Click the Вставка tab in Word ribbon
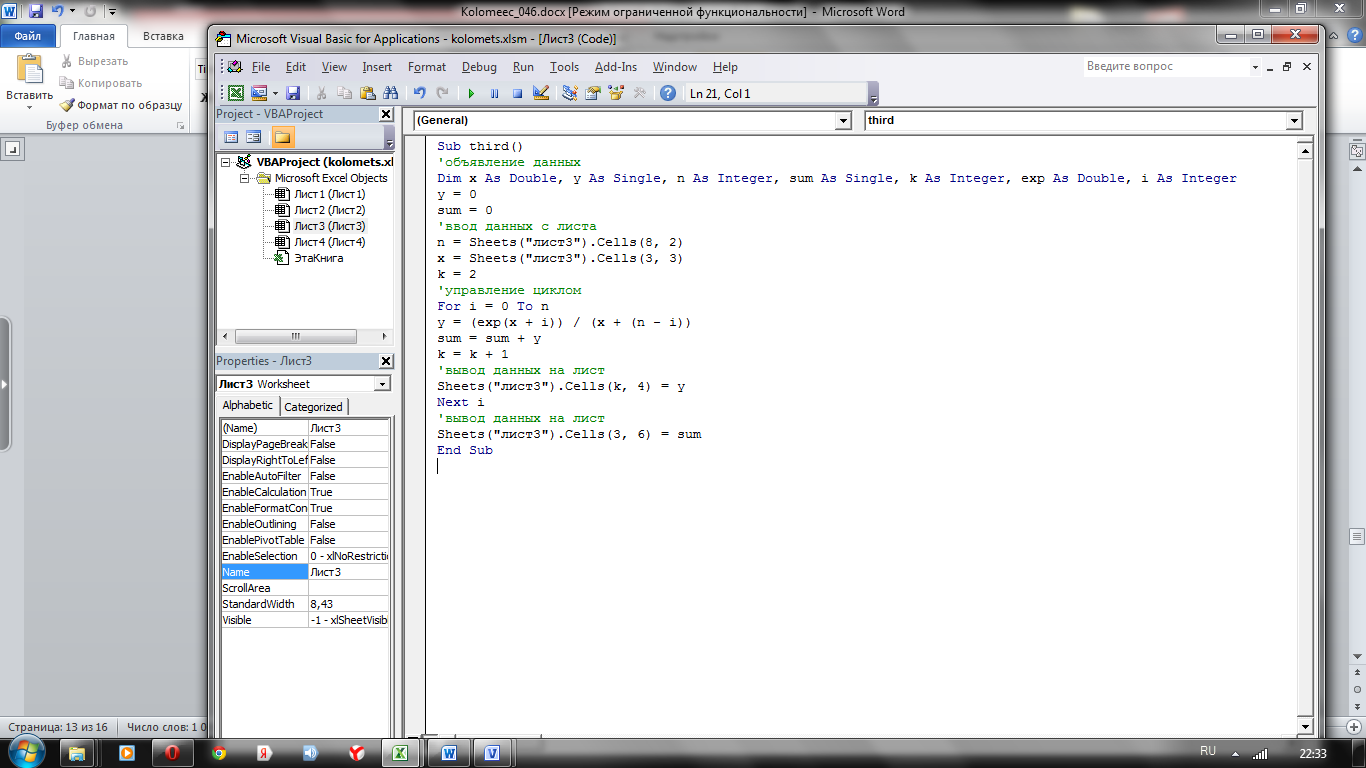 [163, 36]
